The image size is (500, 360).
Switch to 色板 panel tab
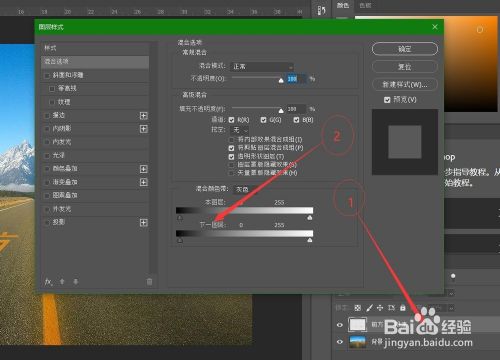coord(365,5)
